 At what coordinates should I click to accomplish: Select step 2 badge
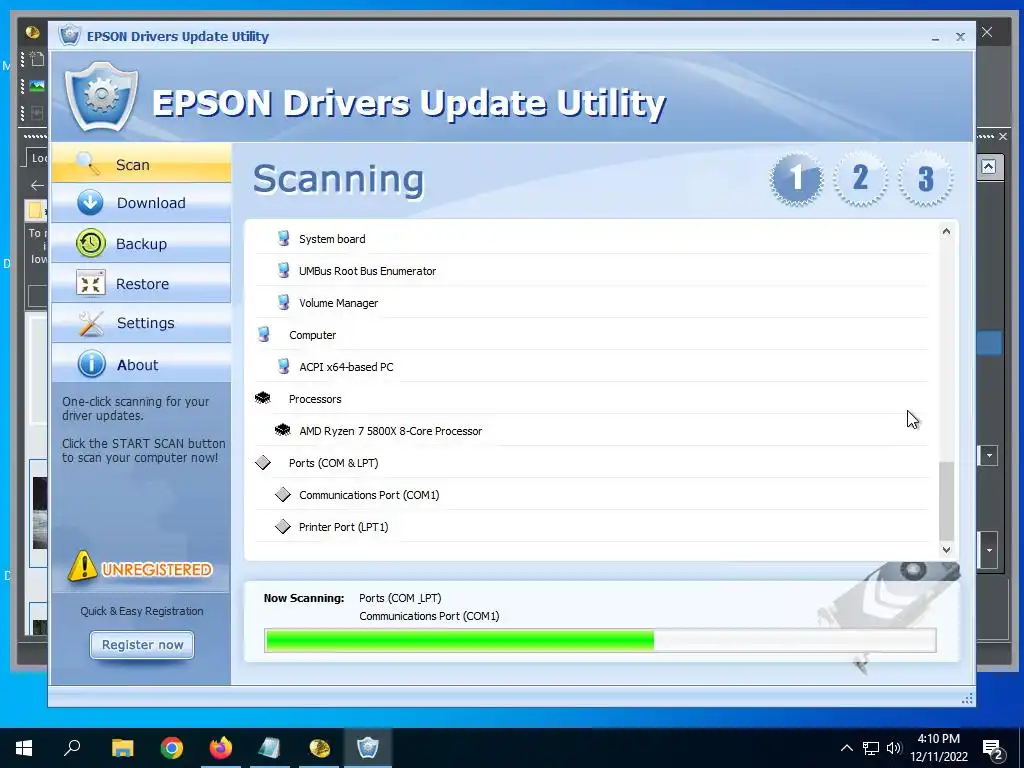[861, 178]
